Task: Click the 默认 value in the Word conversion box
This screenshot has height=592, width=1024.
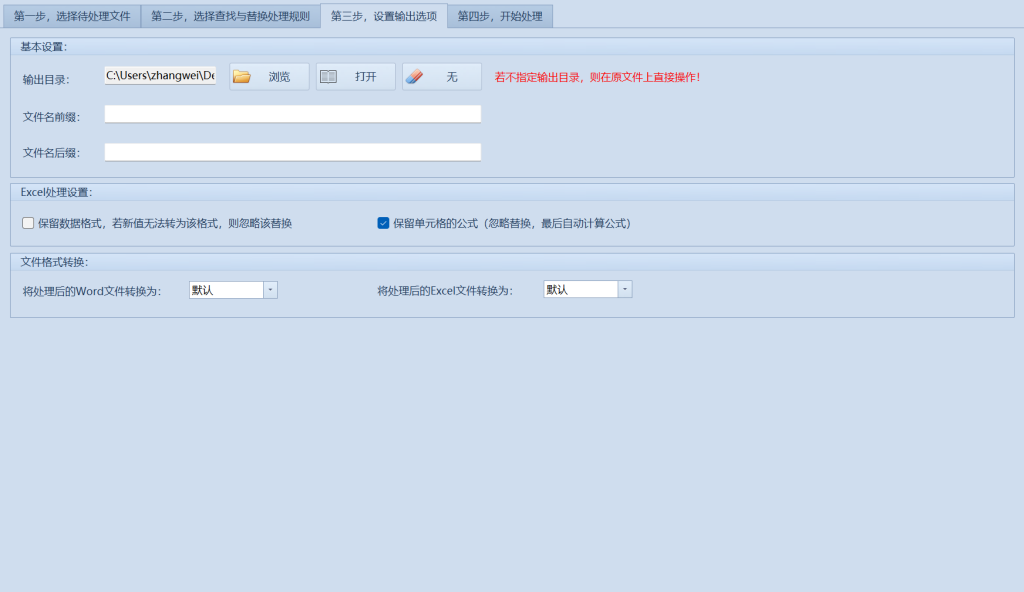Action: (225, 290)
